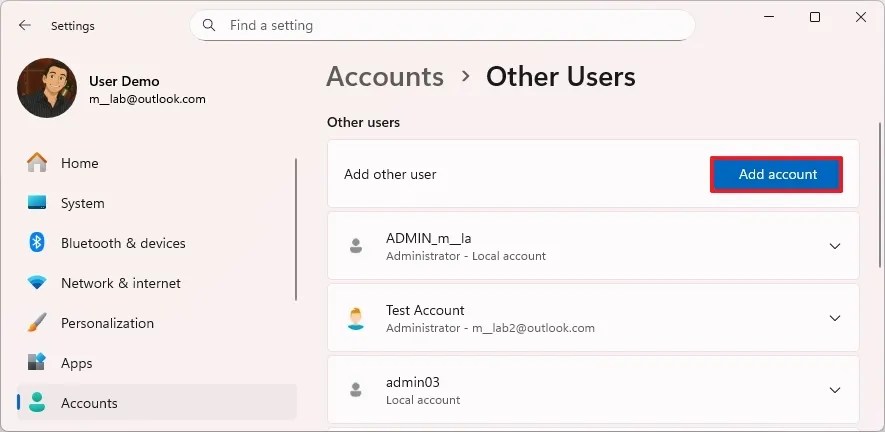The image size is (885, 432).
Task: Click the Test Account name text
Action: [x=425, y=310]
